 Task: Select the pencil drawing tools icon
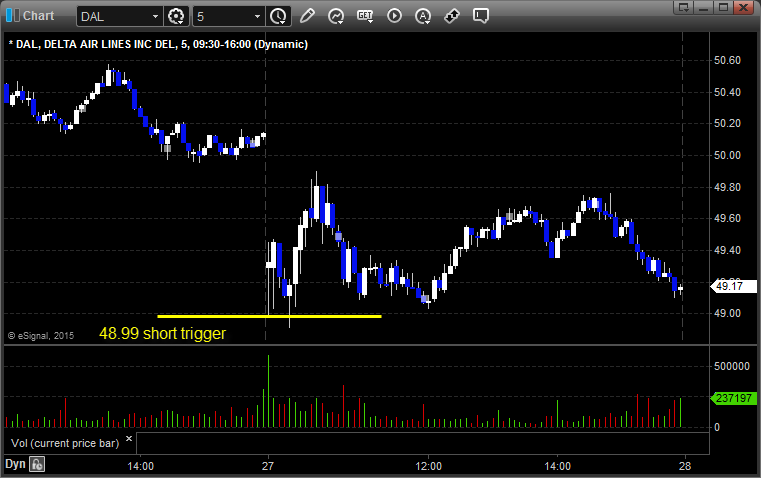coord(307,16)
